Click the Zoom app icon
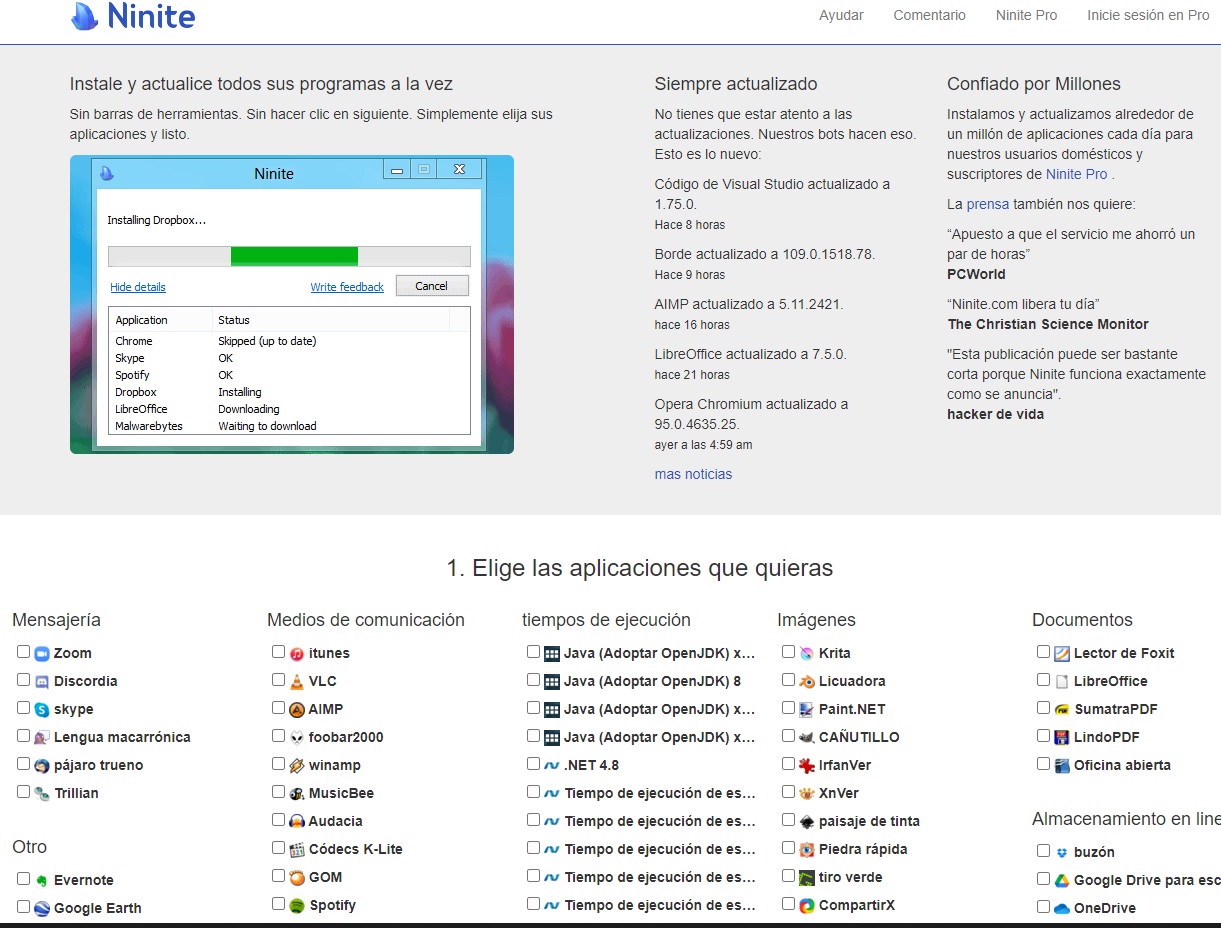1221x928 pixels. pyautogui.click(x=42, y=653)
